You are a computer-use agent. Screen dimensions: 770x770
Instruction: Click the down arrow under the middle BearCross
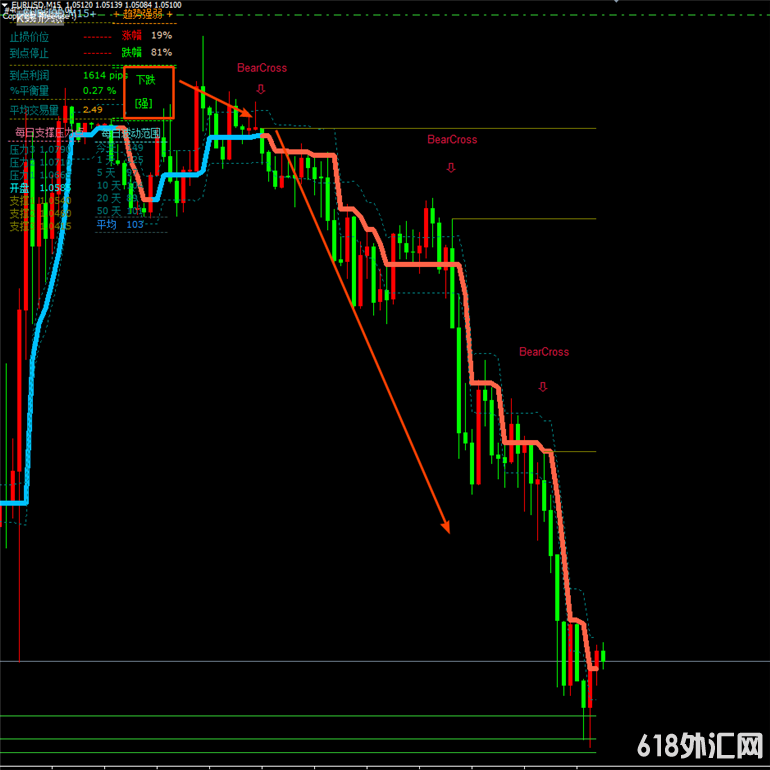451,167
